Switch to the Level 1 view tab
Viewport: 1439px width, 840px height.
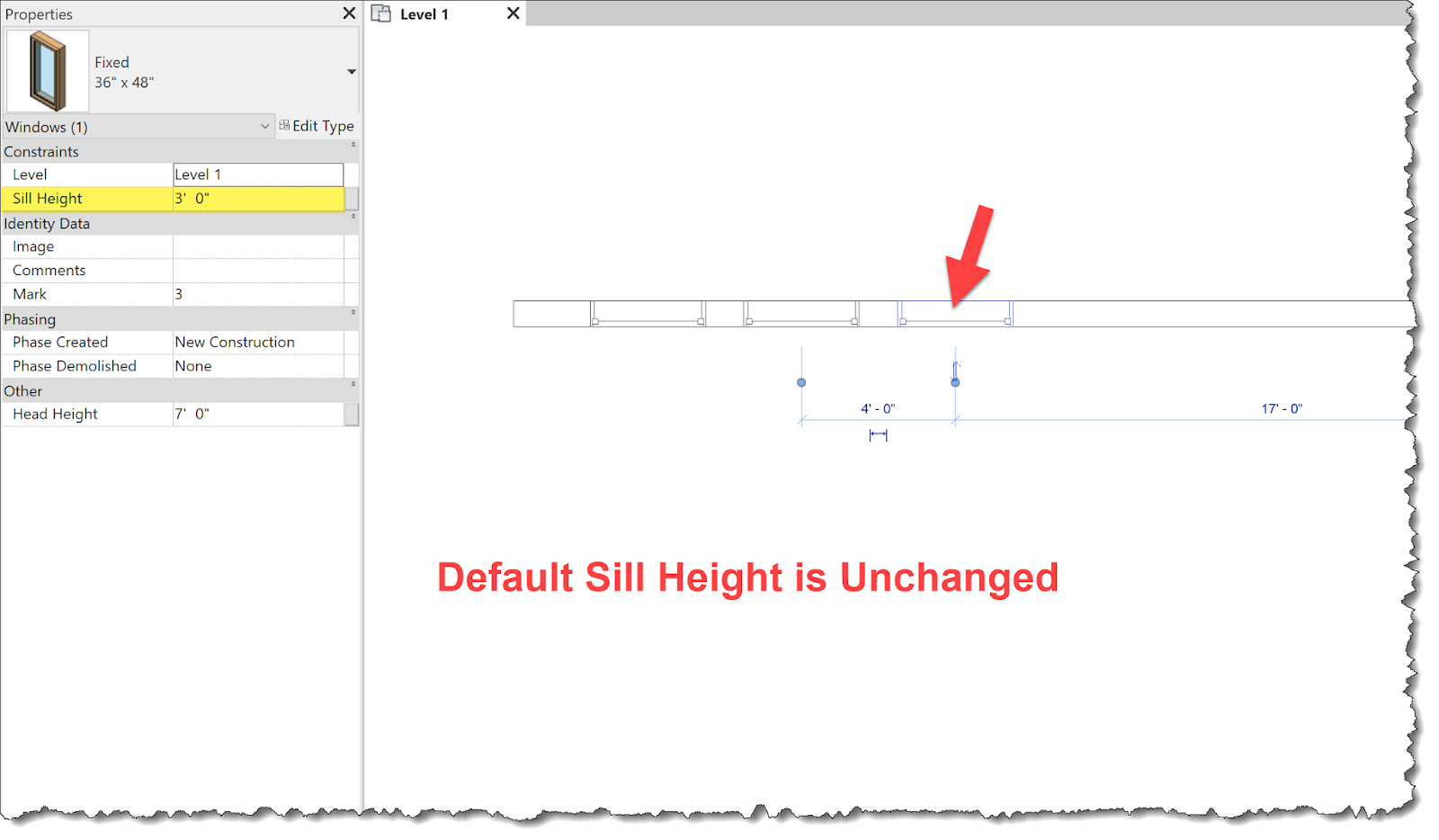[x=423, y=13]
